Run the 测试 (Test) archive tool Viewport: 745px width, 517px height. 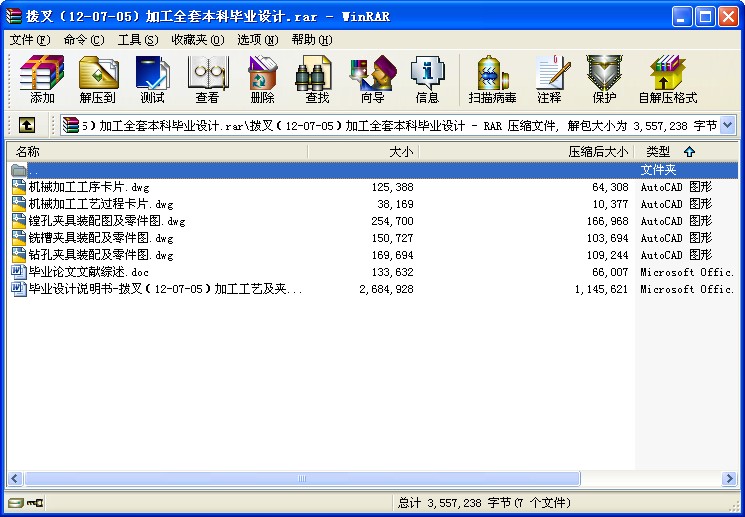tap(152, 79)
